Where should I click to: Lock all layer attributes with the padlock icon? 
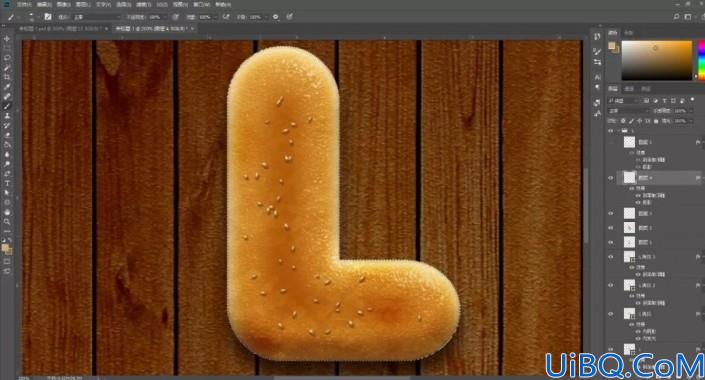coord(656,121)
